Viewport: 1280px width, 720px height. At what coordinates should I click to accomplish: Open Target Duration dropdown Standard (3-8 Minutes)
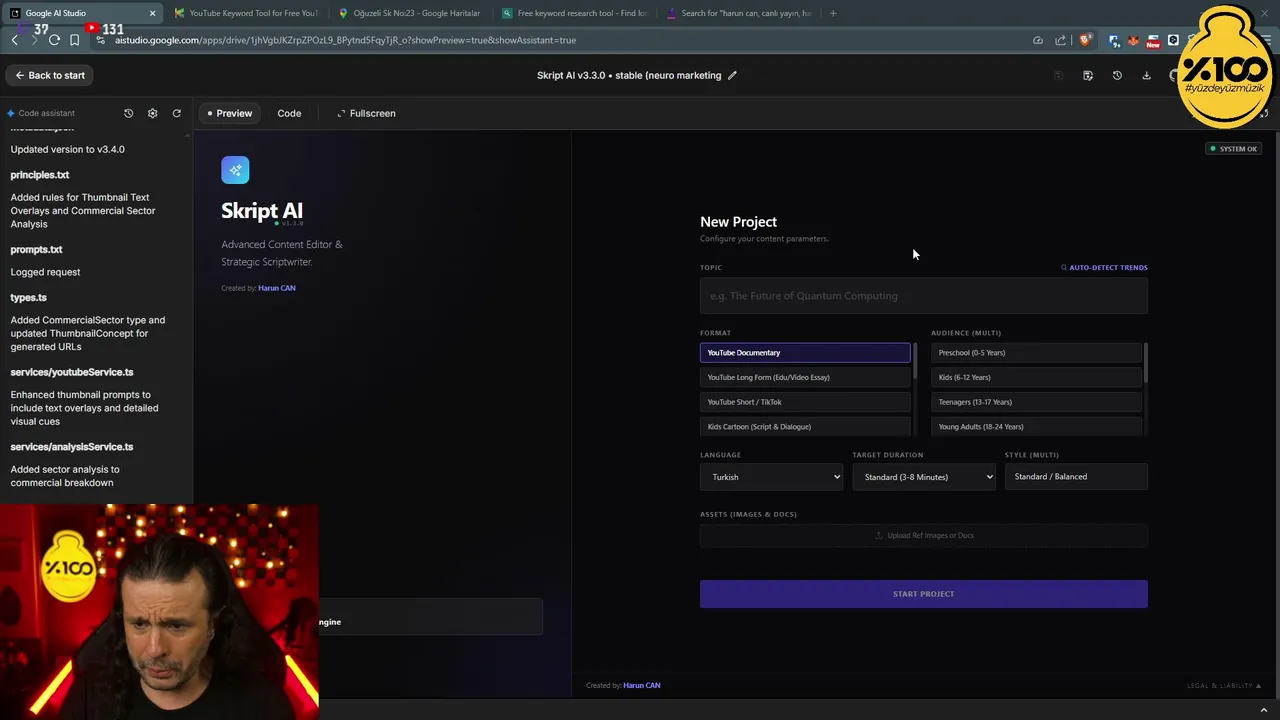click(x=924, y=477)
